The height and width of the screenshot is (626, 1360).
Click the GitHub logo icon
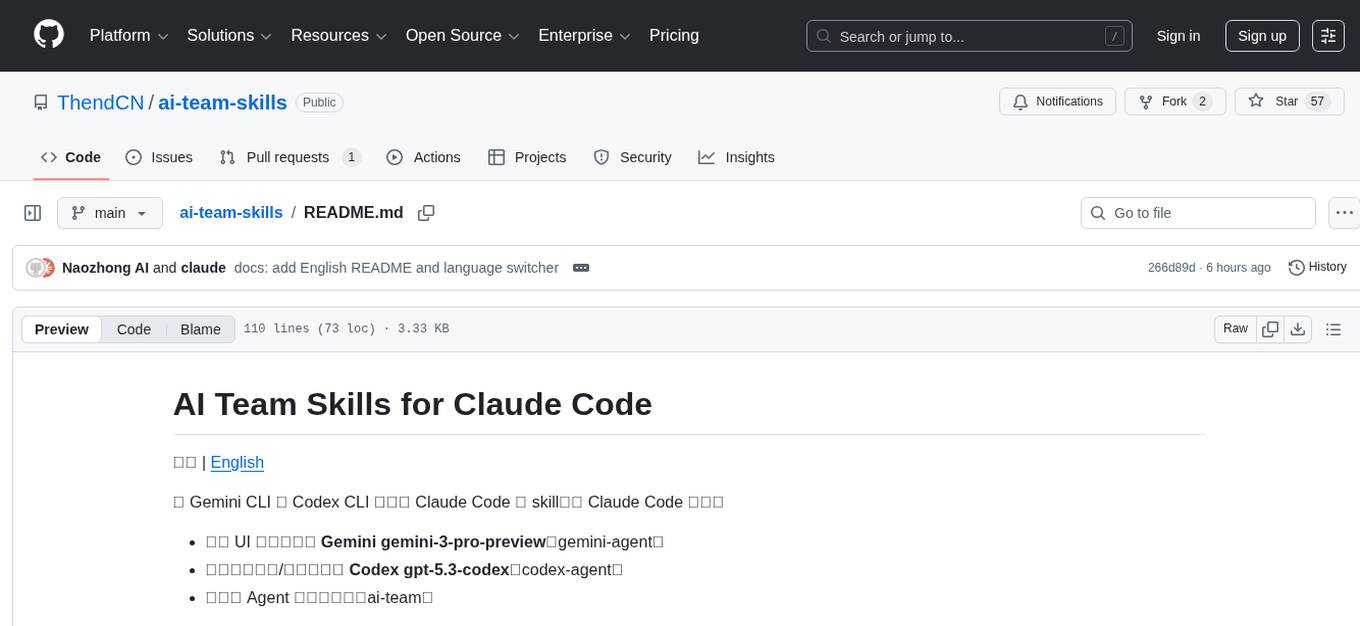click(x=49, y=35)
